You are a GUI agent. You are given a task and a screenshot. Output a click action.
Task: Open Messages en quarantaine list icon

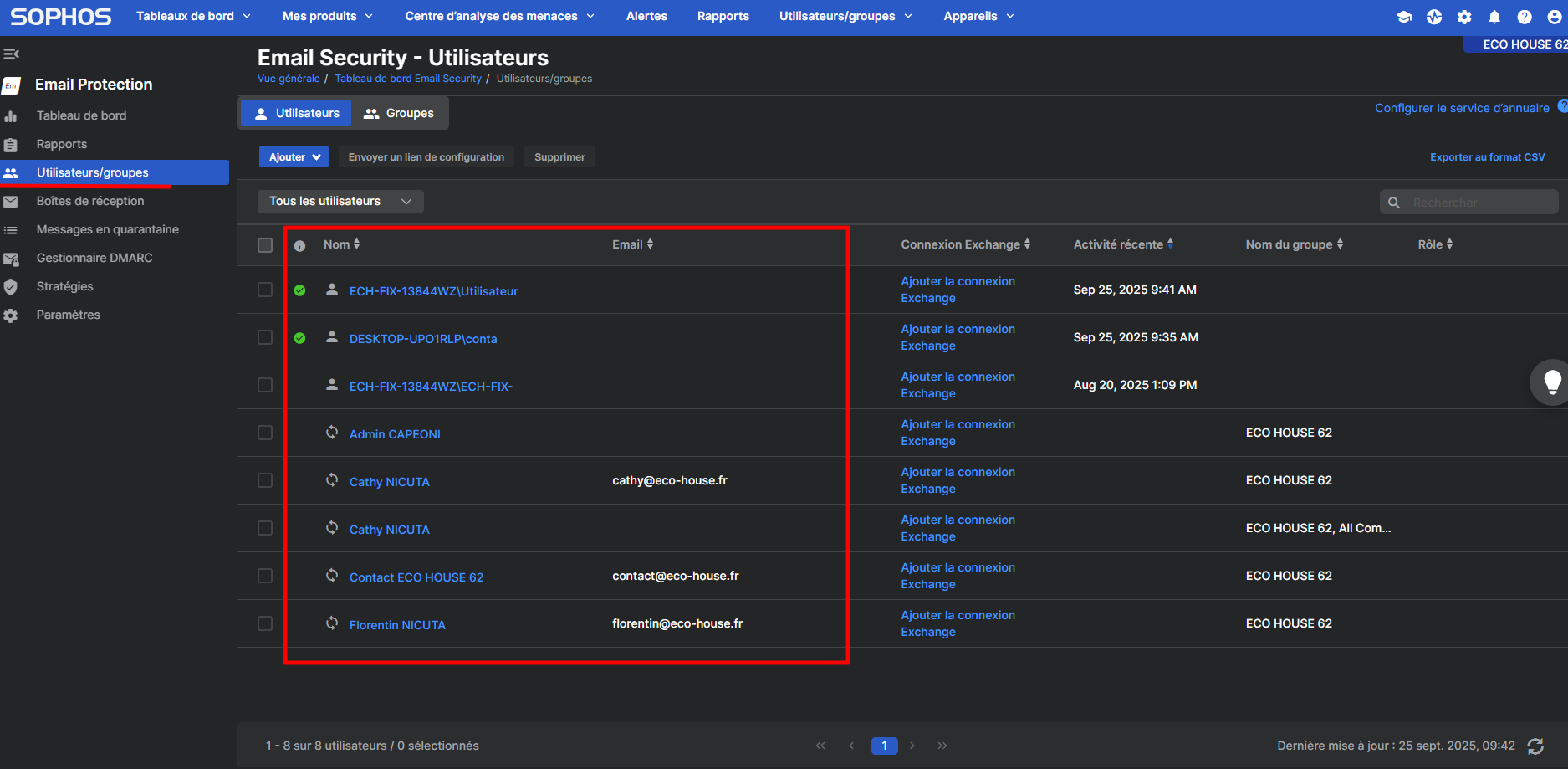pyautogui.click(x=11, y=230)
